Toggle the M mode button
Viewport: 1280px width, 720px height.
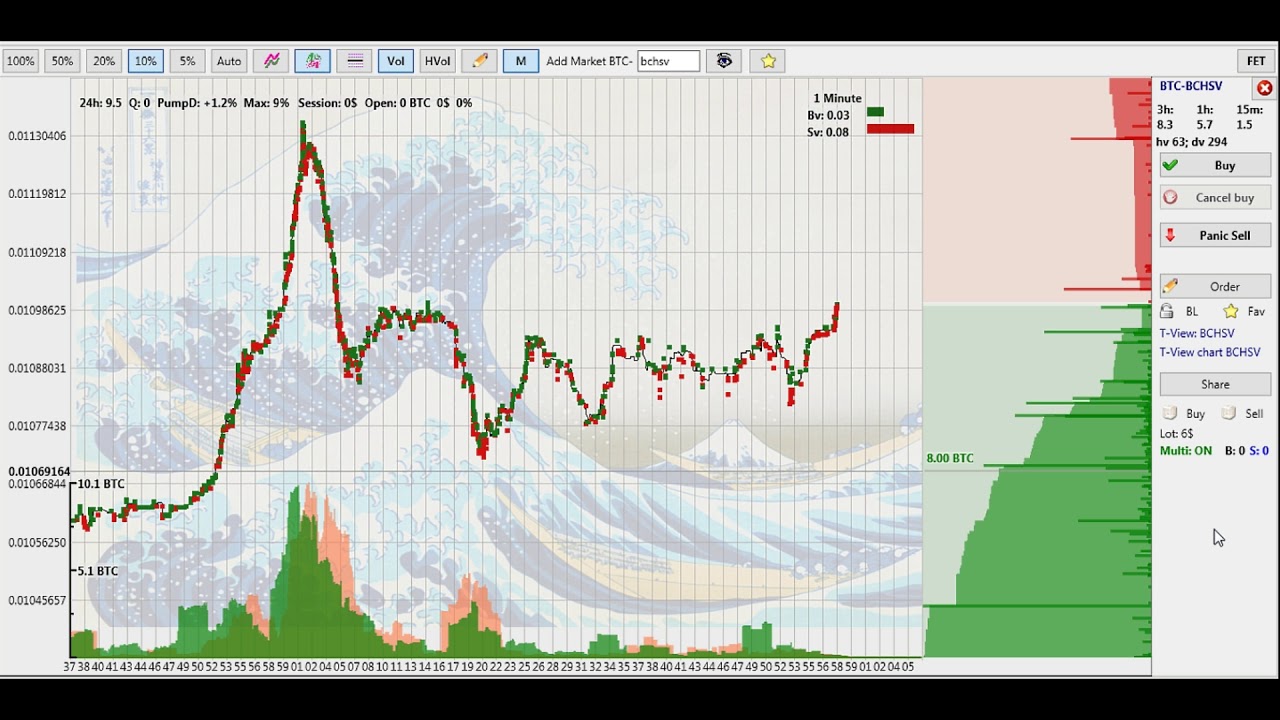pyautogui.click(x=521, y=61)
